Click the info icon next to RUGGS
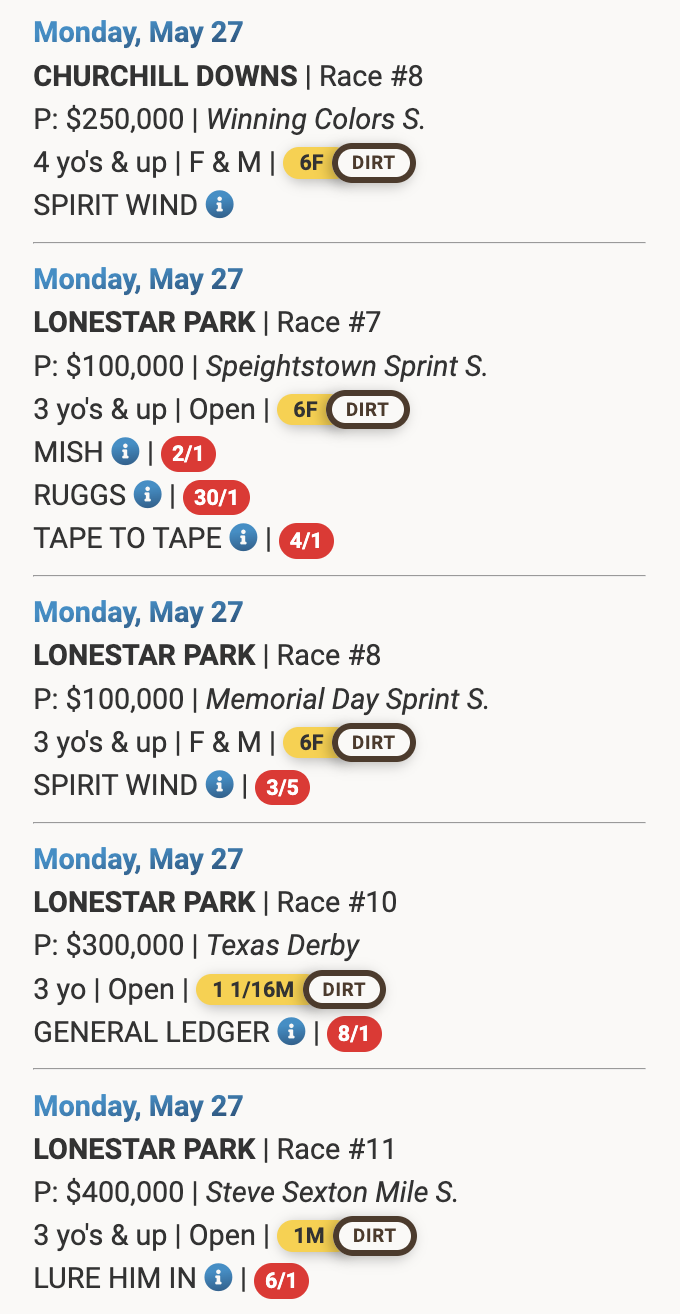Image resolution: width=680 pixels, height=1314 pixels. click(x=147, y=495)
